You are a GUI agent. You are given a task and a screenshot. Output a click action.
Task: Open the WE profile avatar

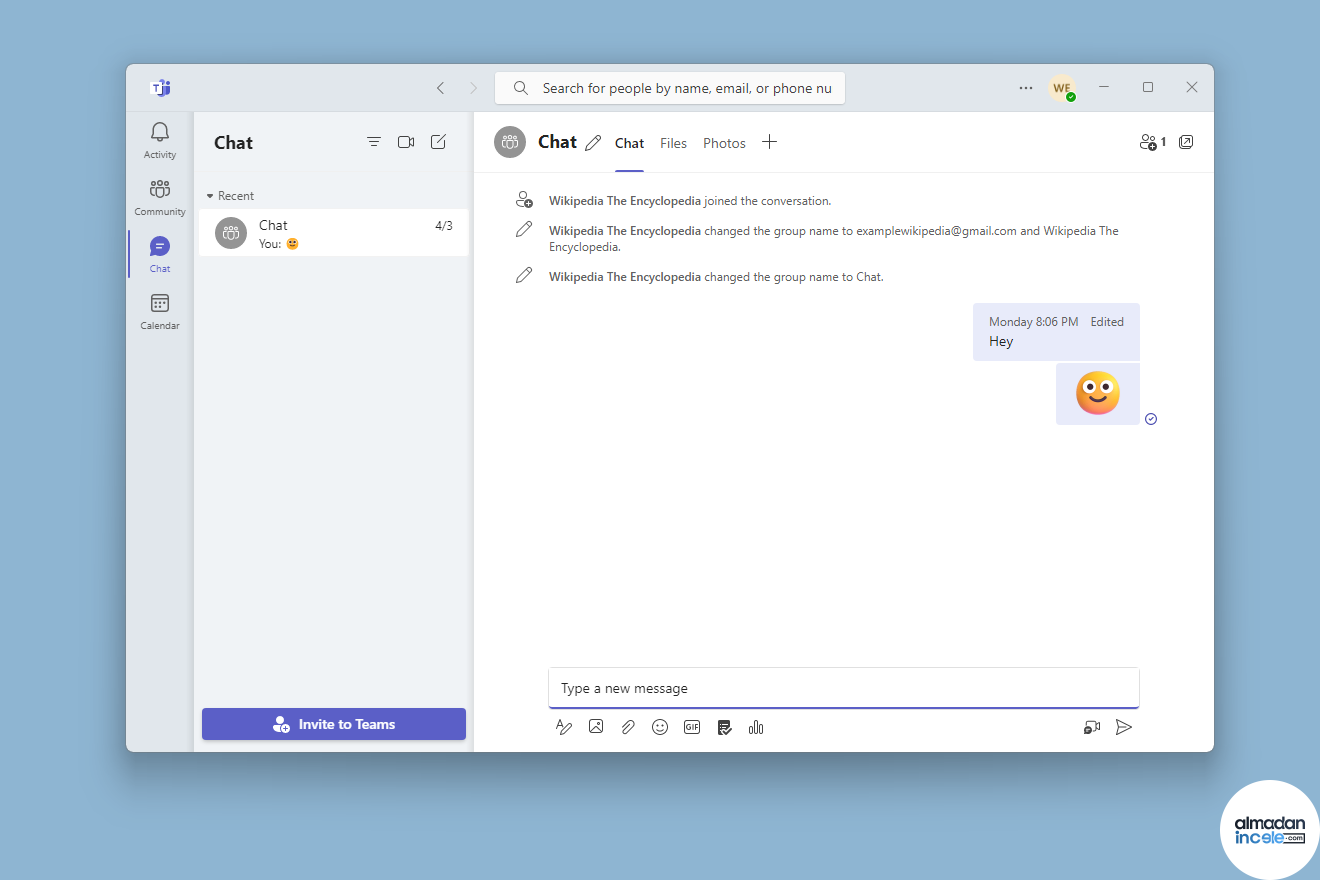coord(1062,88)
